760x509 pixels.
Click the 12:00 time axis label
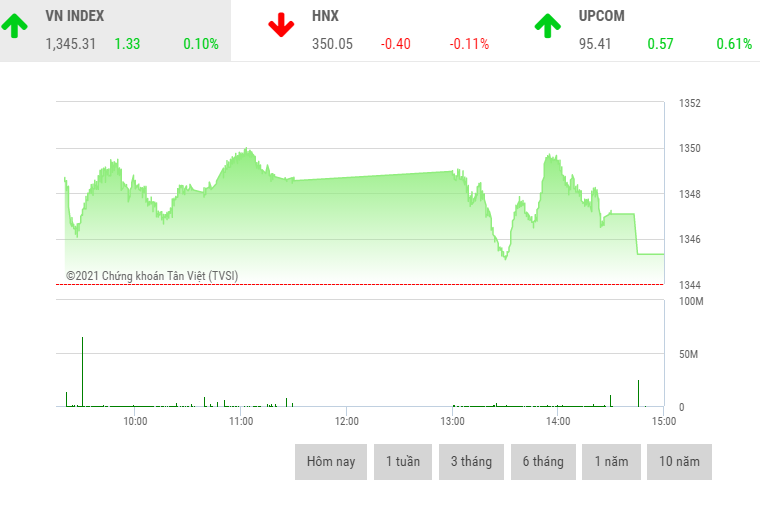point(346,421)
